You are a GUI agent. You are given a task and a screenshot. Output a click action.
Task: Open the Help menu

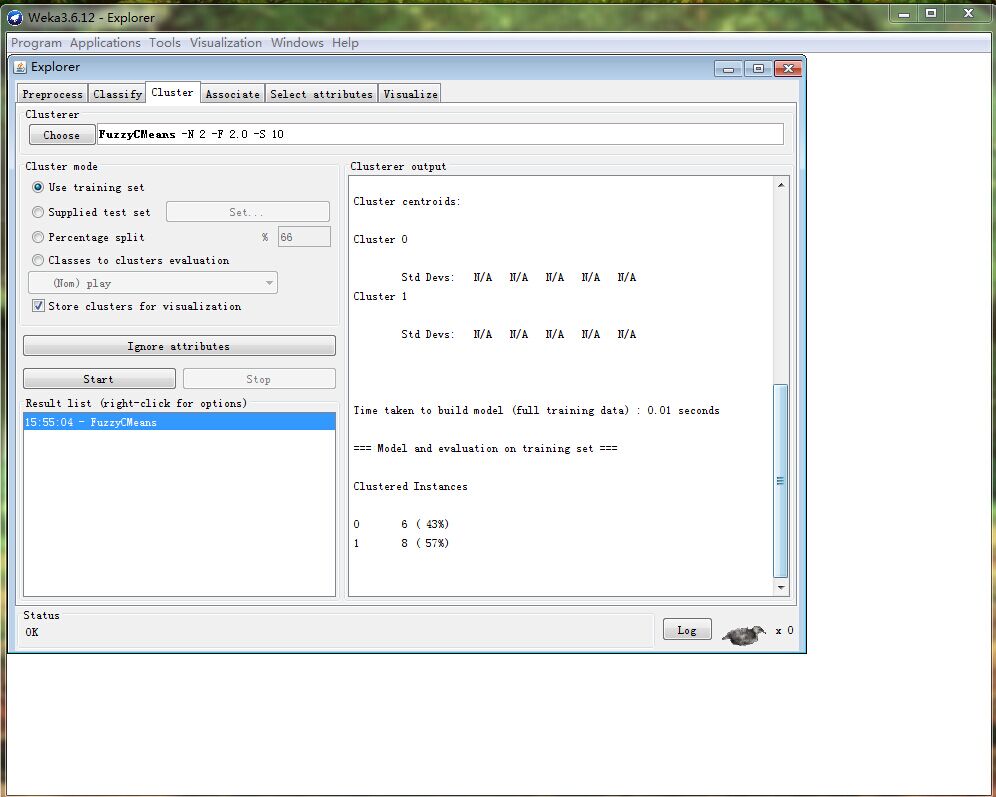click(x=345, y=43)
